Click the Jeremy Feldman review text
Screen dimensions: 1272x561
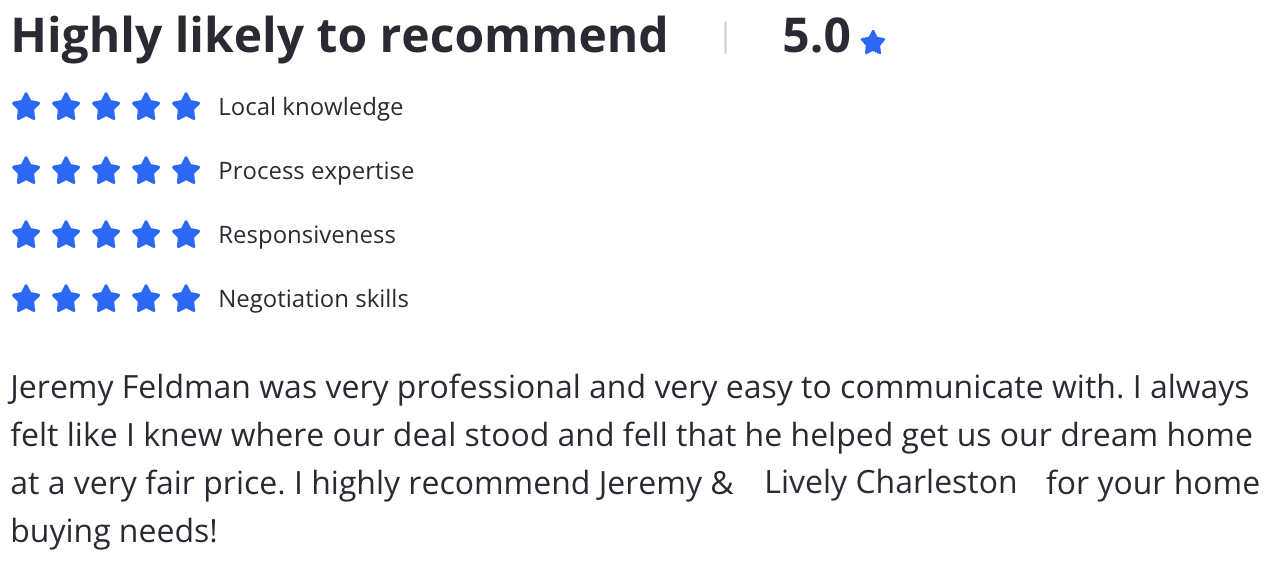(x=635, y=459)
